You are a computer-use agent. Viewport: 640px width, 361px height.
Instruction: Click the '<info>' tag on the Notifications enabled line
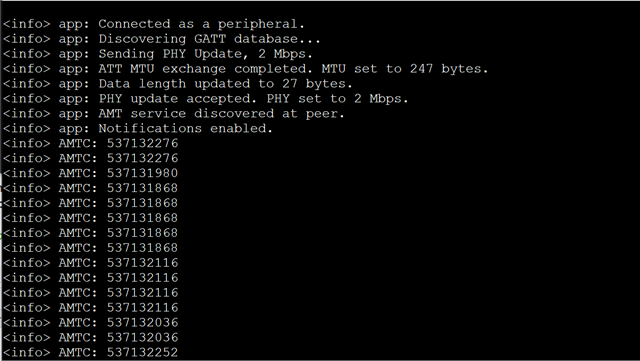coord(27,129)
